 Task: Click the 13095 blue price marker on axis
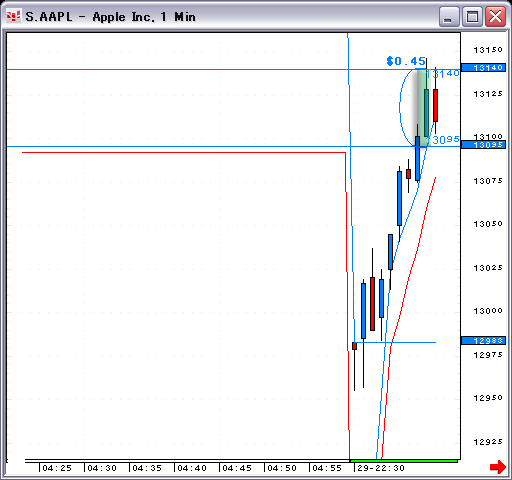point(483,145)
